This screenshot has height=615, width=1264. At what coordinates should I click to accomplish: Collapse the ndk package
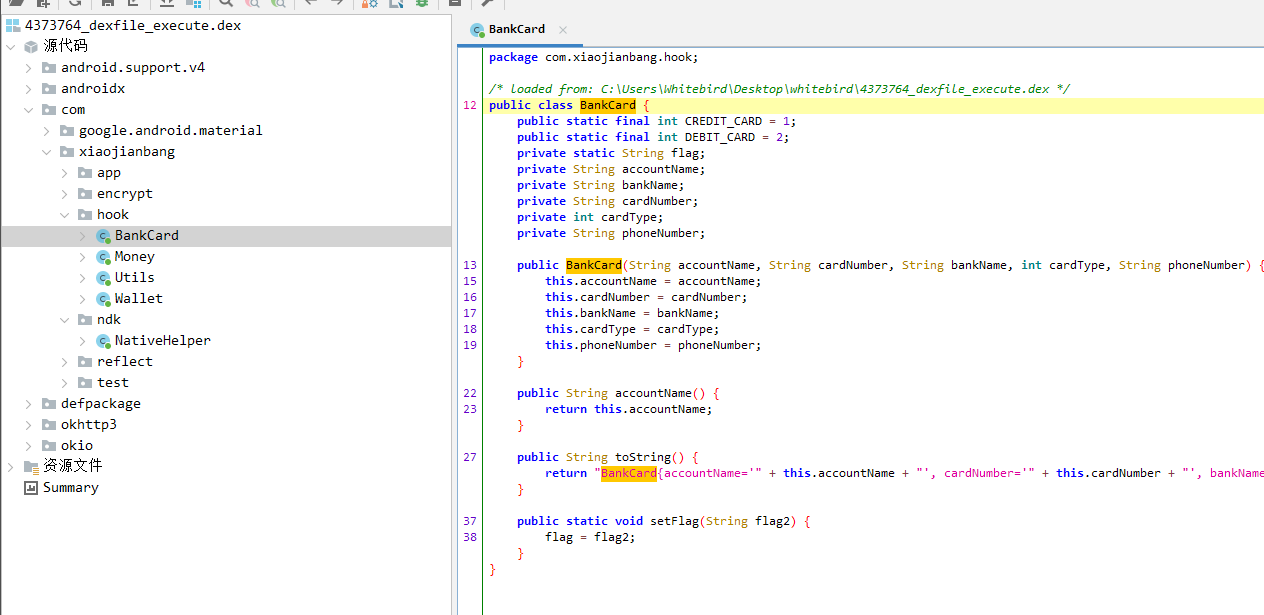64,320
